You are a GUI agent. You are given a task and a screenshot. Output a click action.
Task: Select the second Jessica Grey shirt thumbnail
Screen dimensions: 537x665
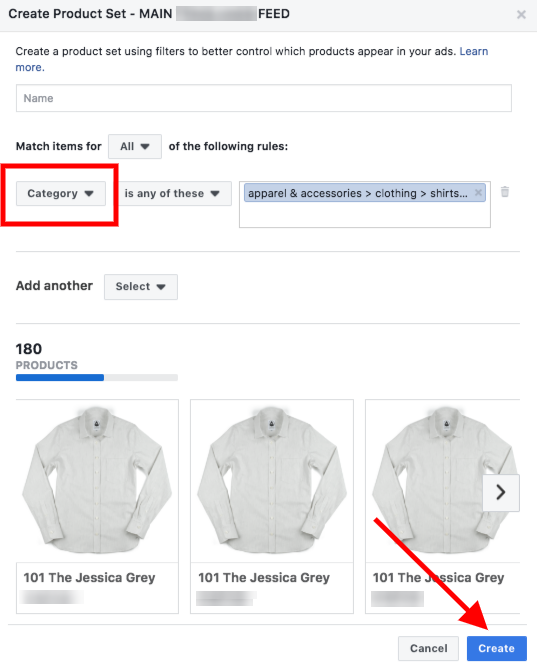pyautogui.click(x=272, y=481)
